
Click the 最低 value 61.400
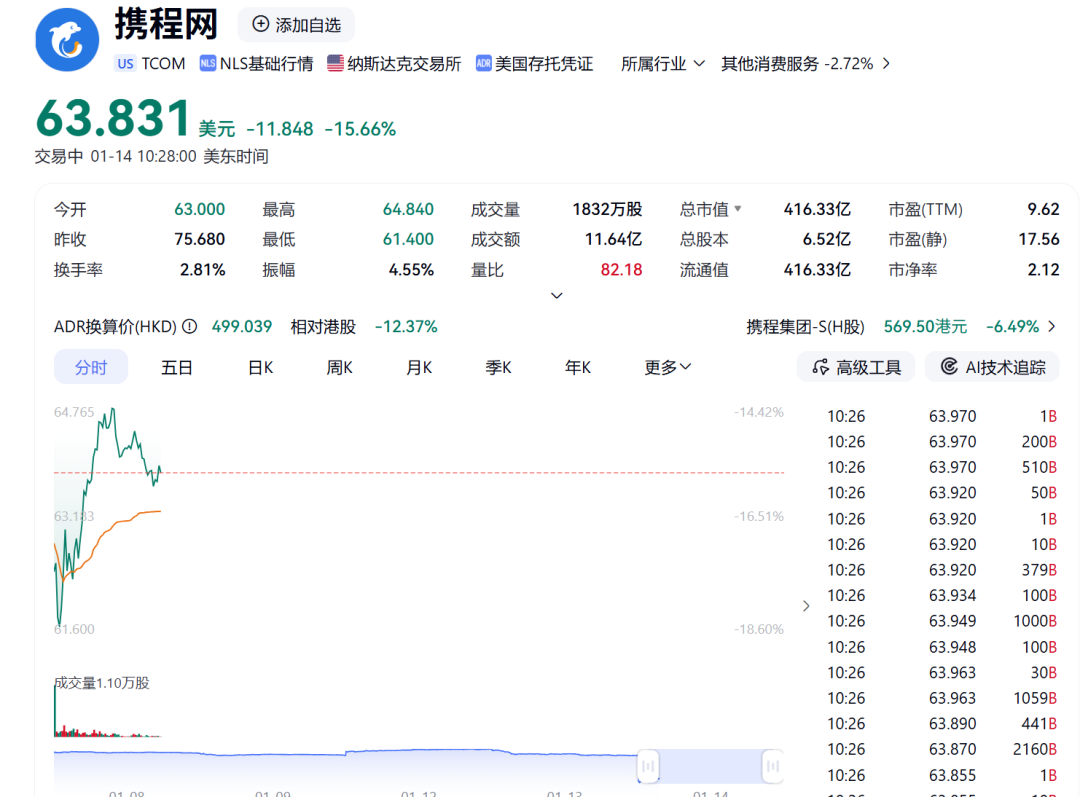point(408,240)
